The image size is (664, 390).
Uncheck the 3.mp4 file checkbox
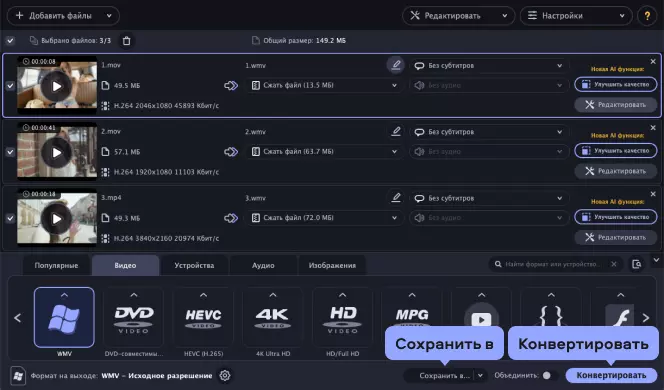(10, 219)
